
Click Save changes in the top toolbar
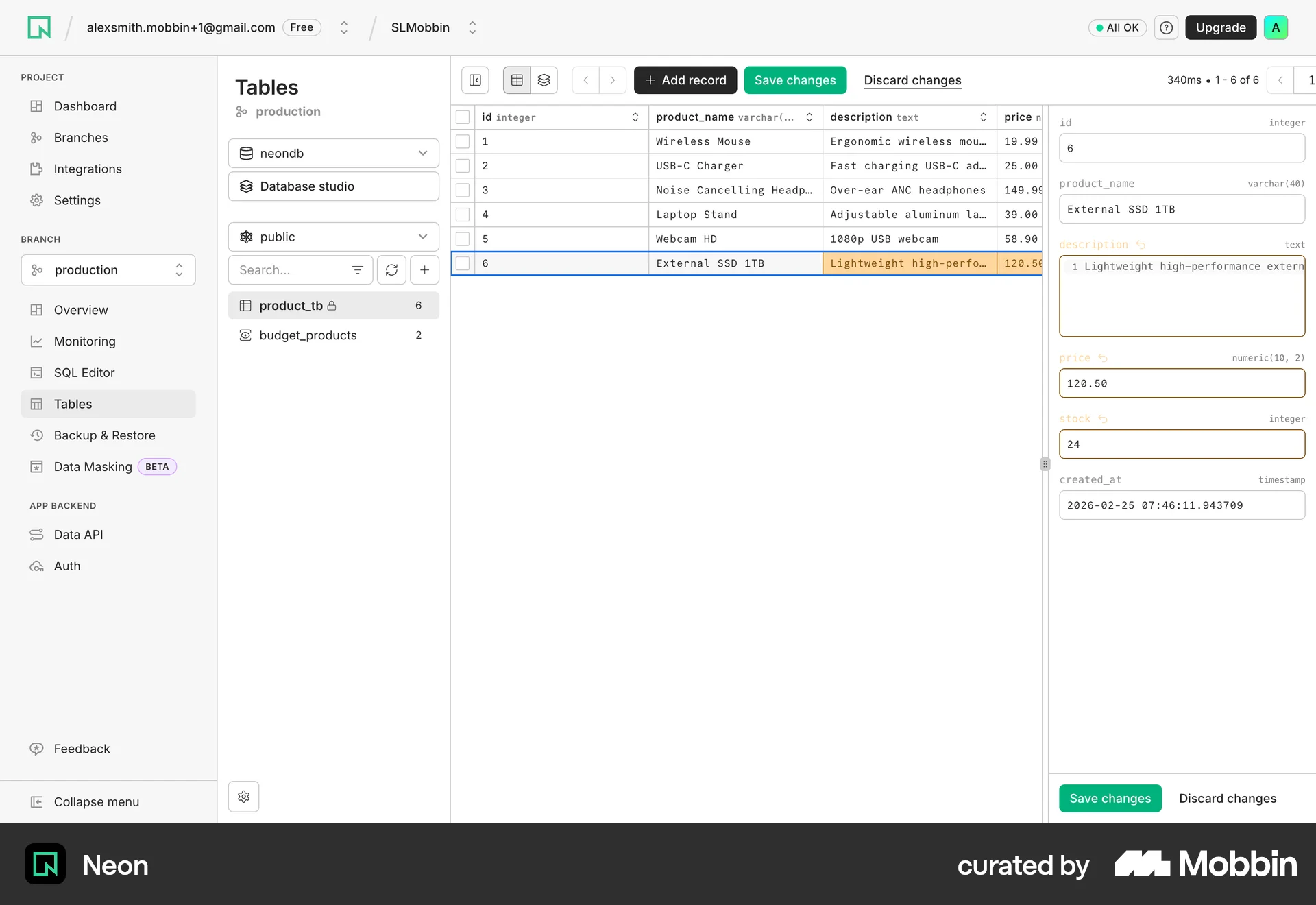[795, 80]
